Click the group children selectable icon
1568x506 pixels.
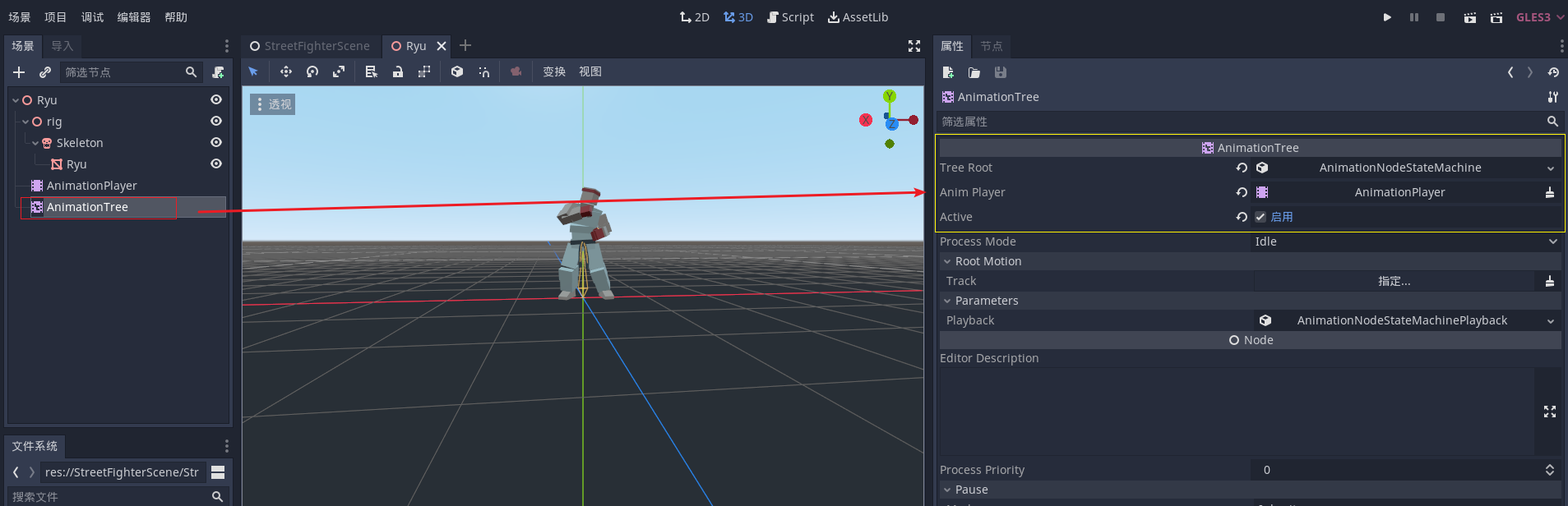tap(424, 72)
